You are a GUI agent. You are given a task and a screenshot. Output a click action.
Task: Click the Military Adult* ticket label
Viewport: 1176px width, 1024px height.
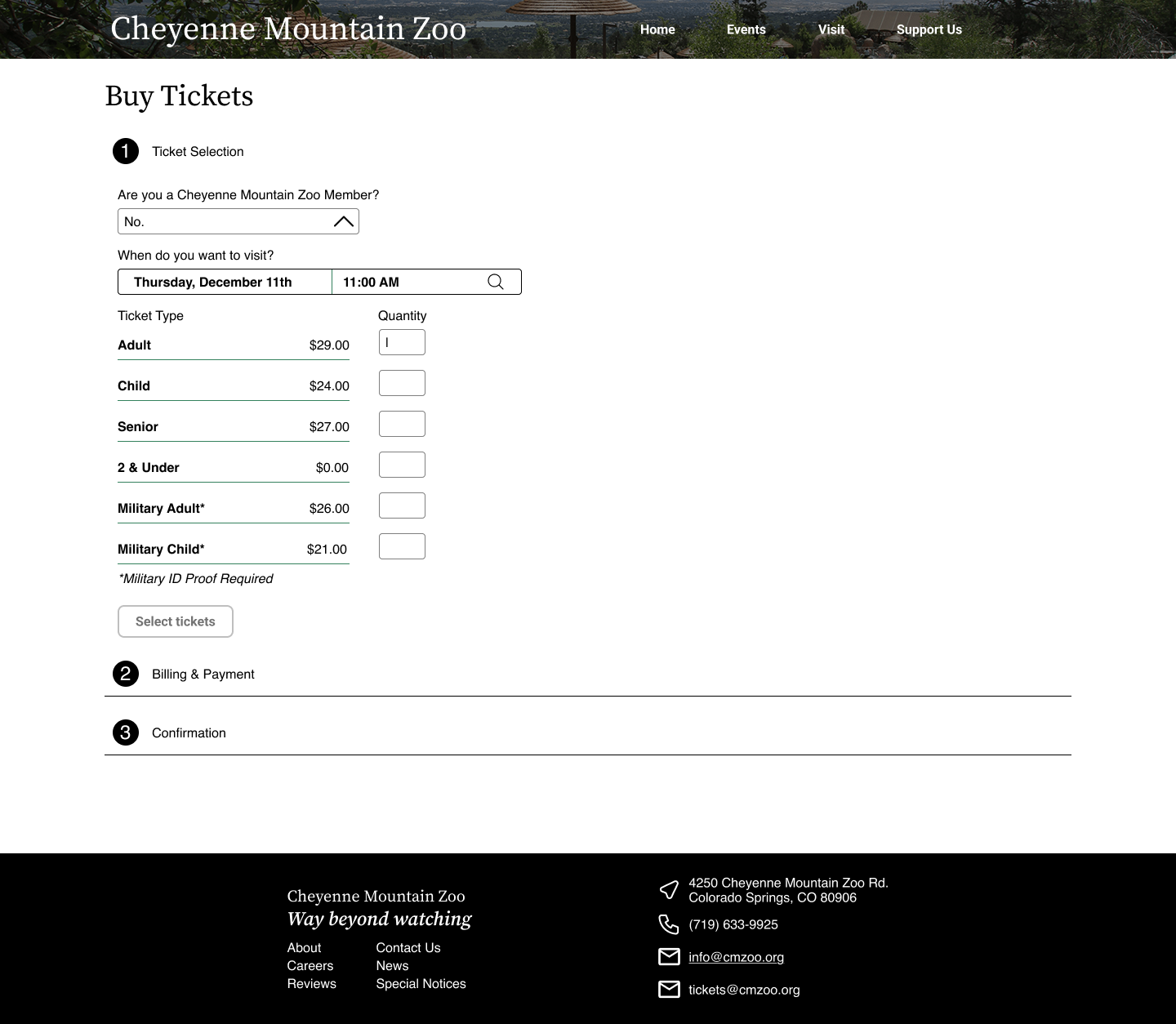tap(161, 508)
